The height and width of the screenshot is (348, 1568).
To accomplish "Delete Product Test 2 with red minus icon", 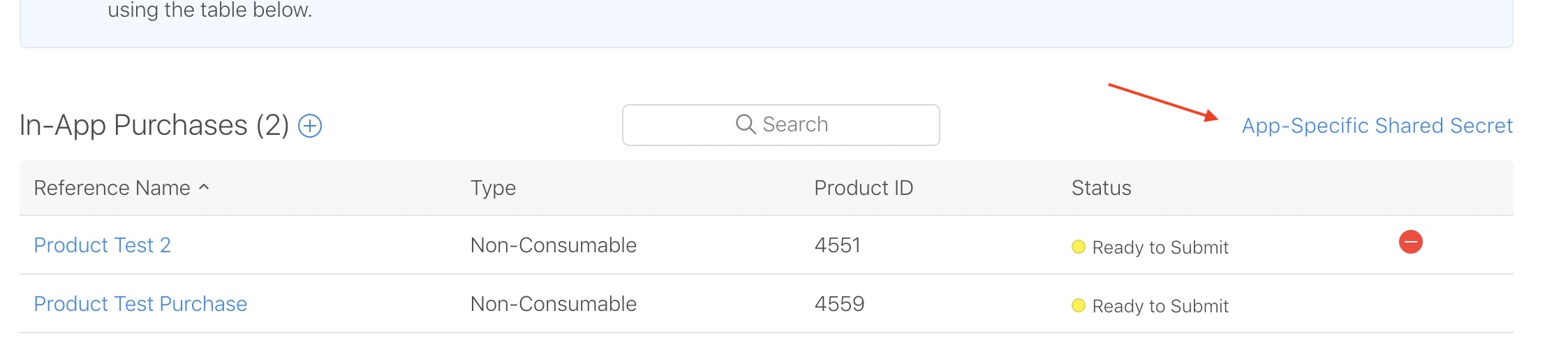I will coord(1410,242).
